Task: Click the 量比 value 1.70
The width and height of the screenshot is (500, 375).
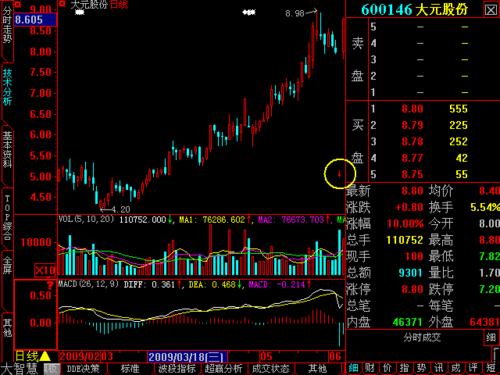Action: (489, 273)
